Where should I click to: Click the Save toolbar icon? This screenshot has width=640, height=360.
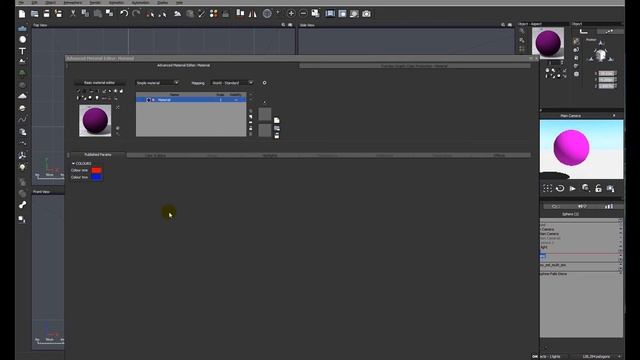tap(47, 14)
